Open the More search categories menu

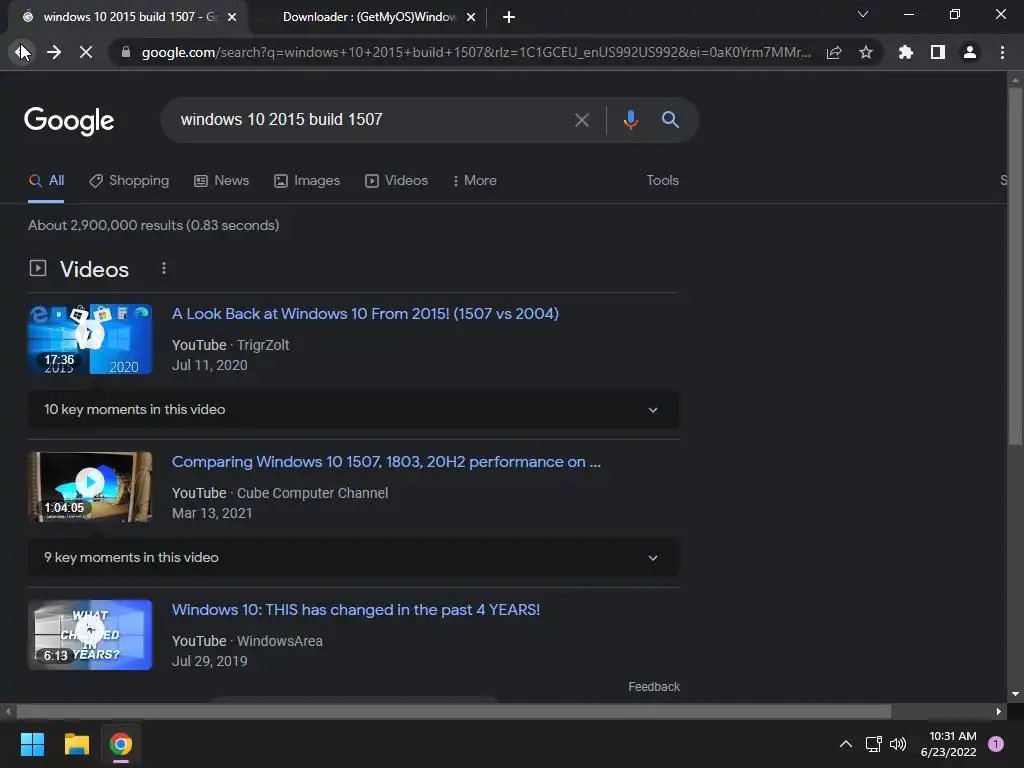[475, 181]
